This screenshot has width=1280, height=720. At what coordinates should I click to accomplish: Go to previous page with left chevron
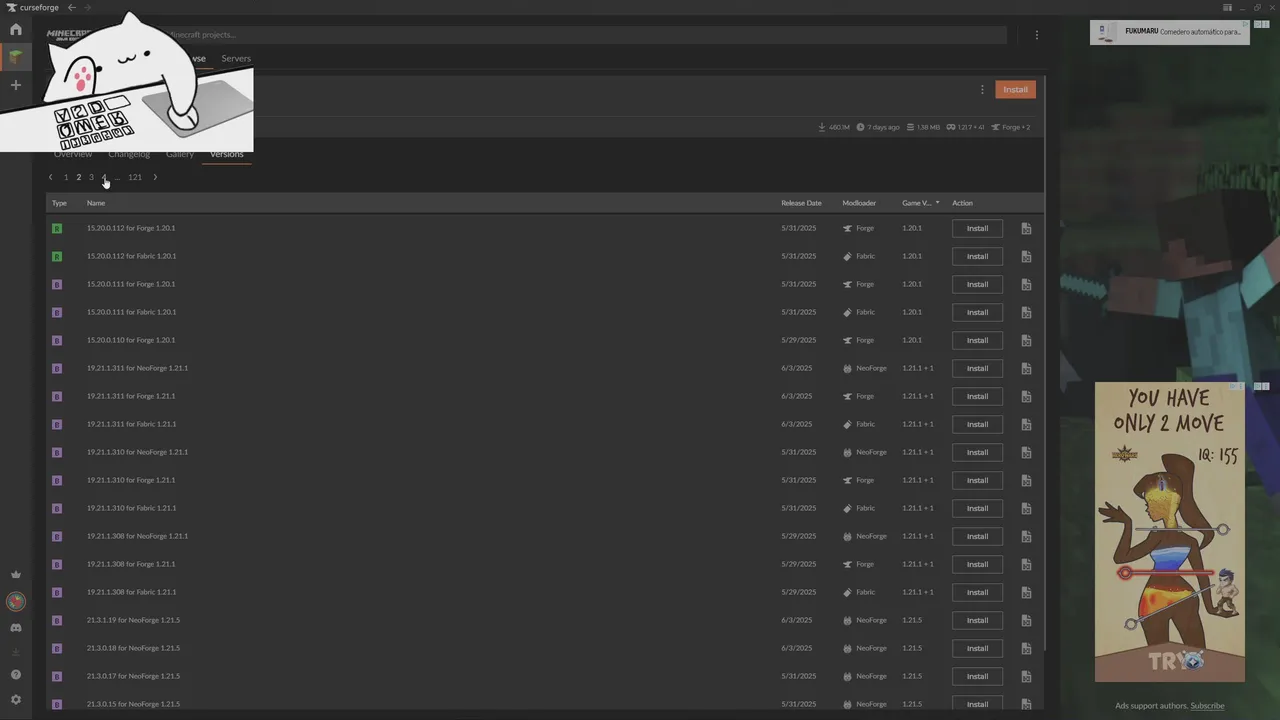tap(50, 177)
